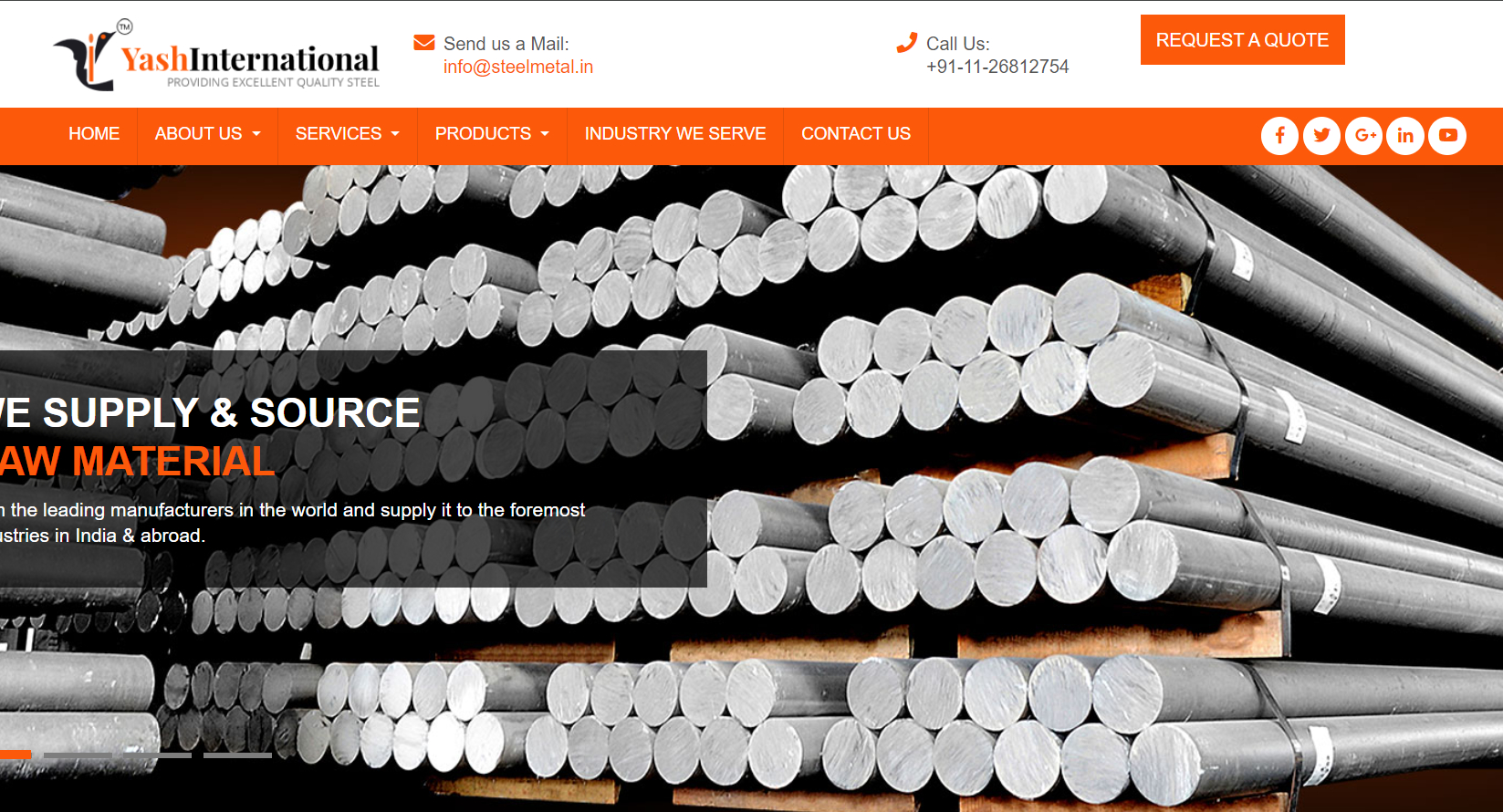Jump to the fourth carousel slide indicator
This screenshot has height=812, width=1503.
click(x=237, y=755)
